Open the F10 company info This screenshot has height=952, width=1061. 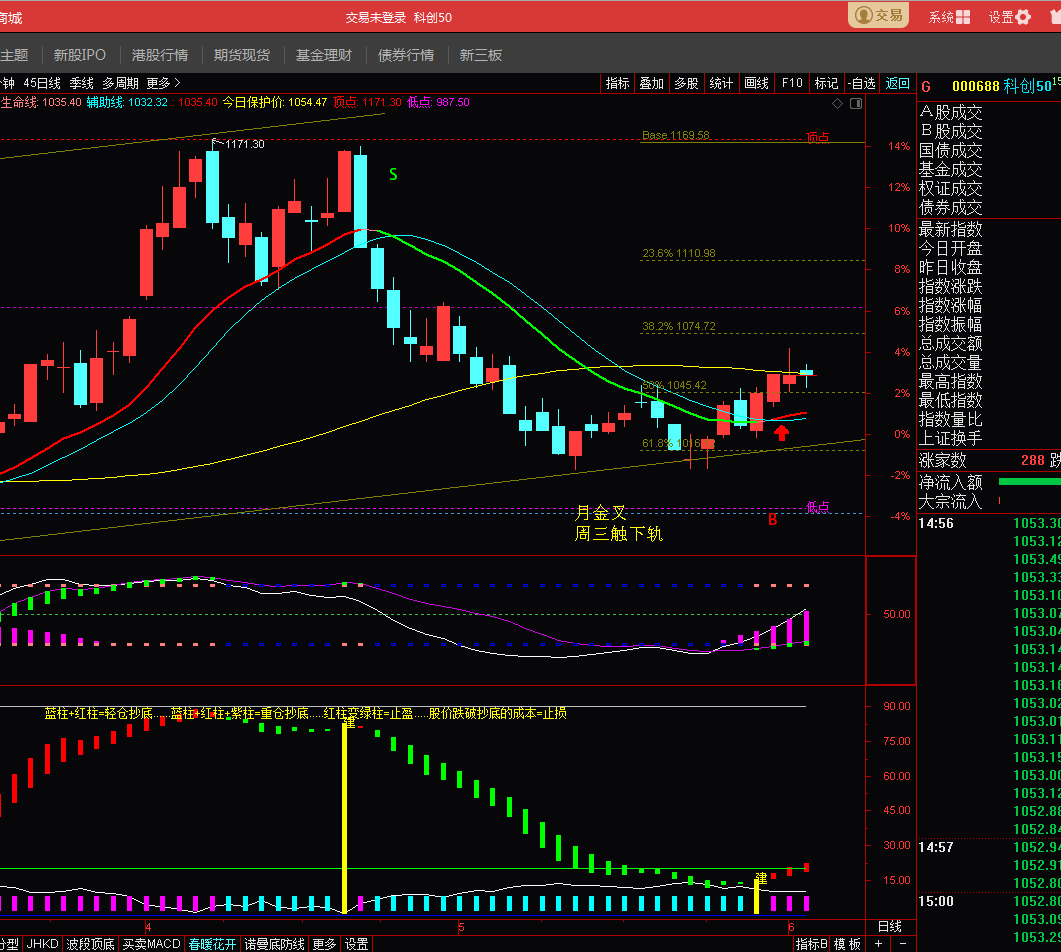coord(792,83)
